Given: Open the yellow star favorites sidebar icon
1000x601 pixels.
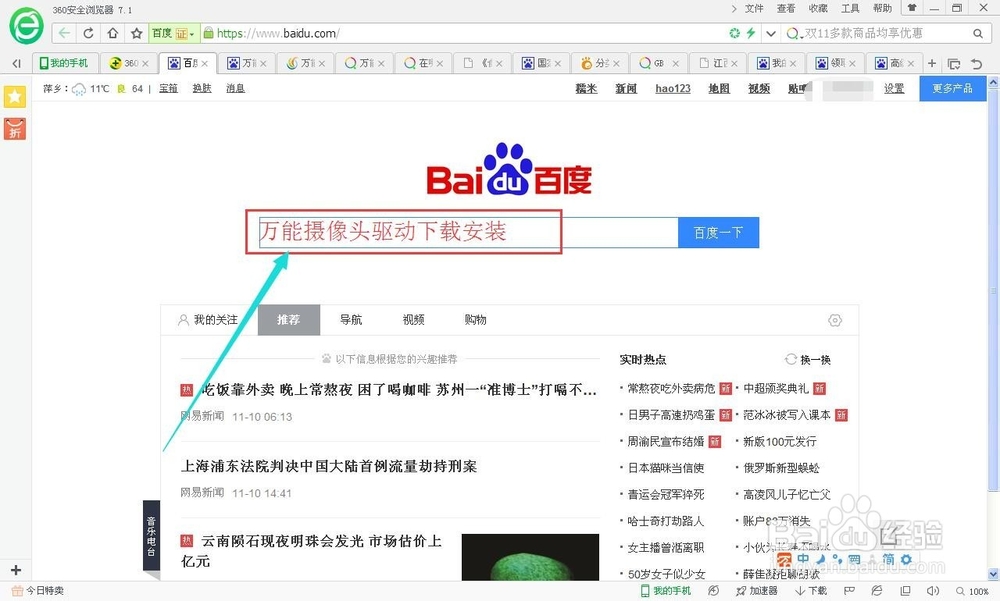Looking at the screenshot, I should (x=15, y=96).
